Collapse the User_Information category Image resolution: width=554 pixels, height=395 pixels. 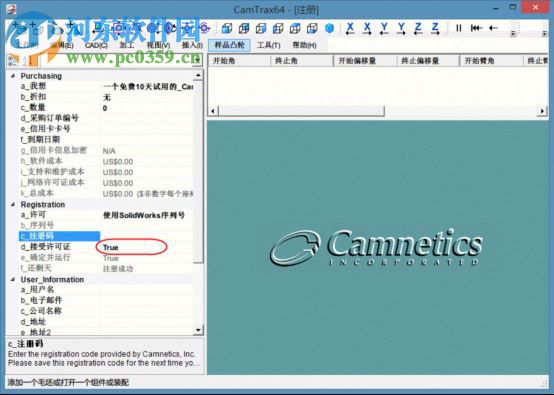point(13,279)
